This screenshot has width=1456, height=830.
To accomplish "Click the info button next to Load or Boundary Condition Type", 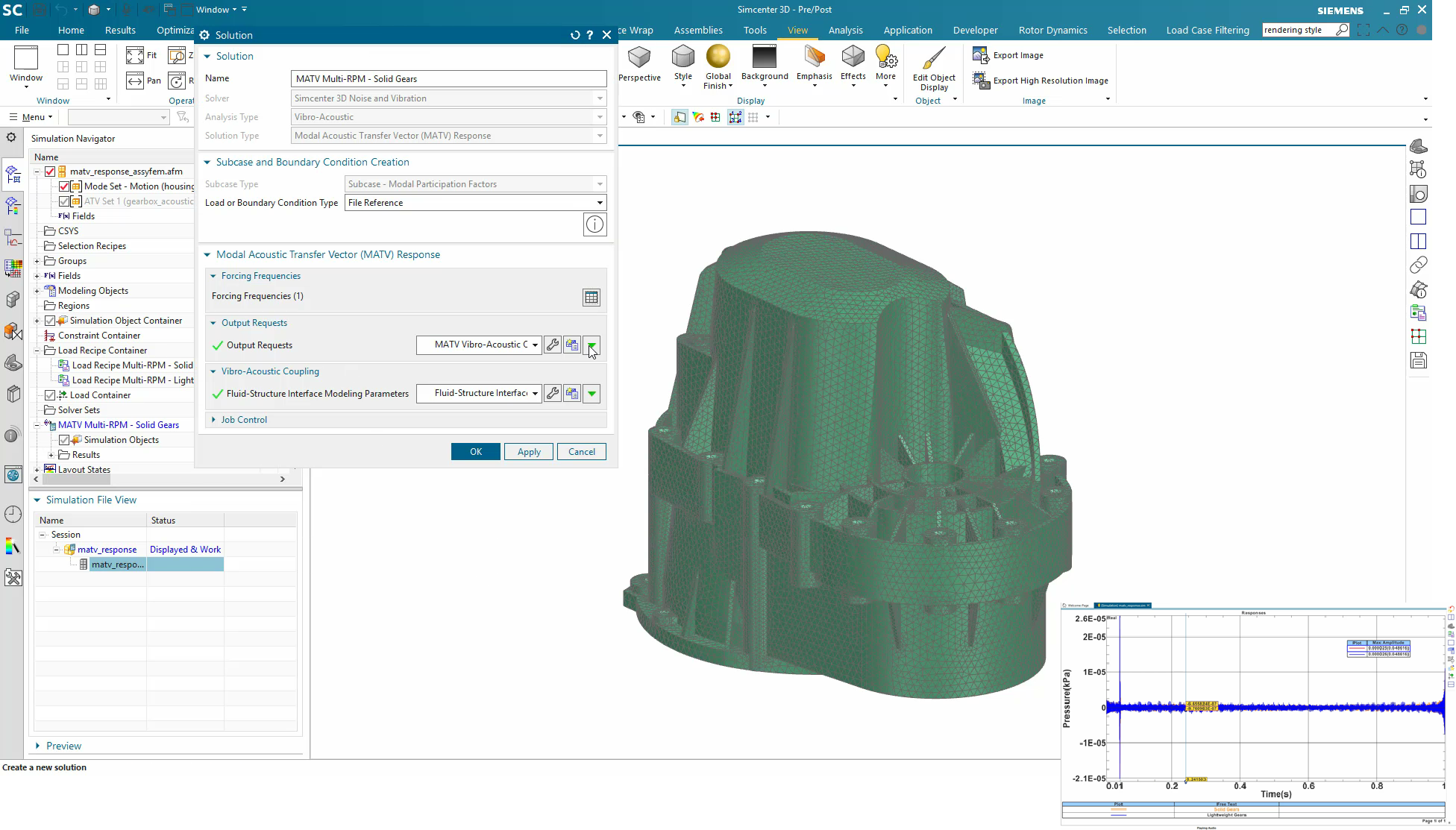I will pos(594,224).
